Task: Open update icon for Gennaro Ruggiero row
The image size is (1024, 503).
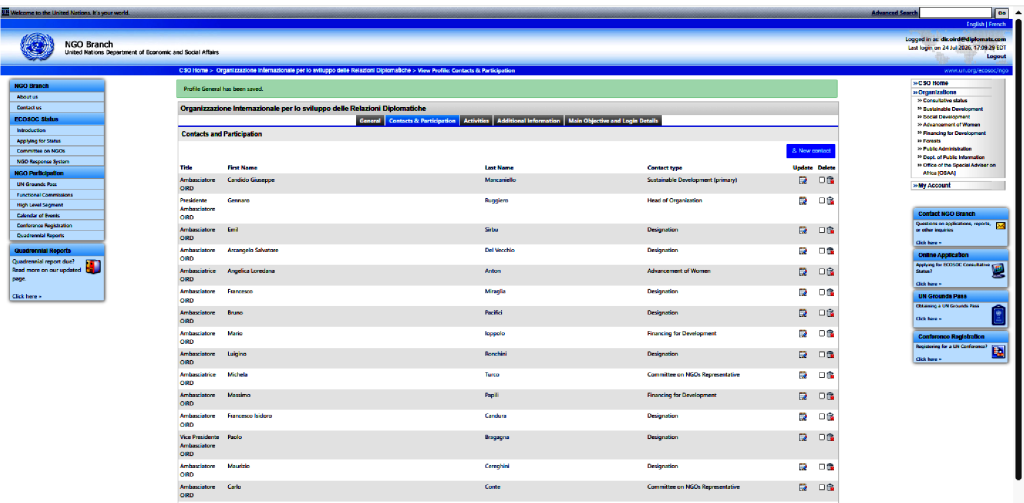Action: point(803,201)
